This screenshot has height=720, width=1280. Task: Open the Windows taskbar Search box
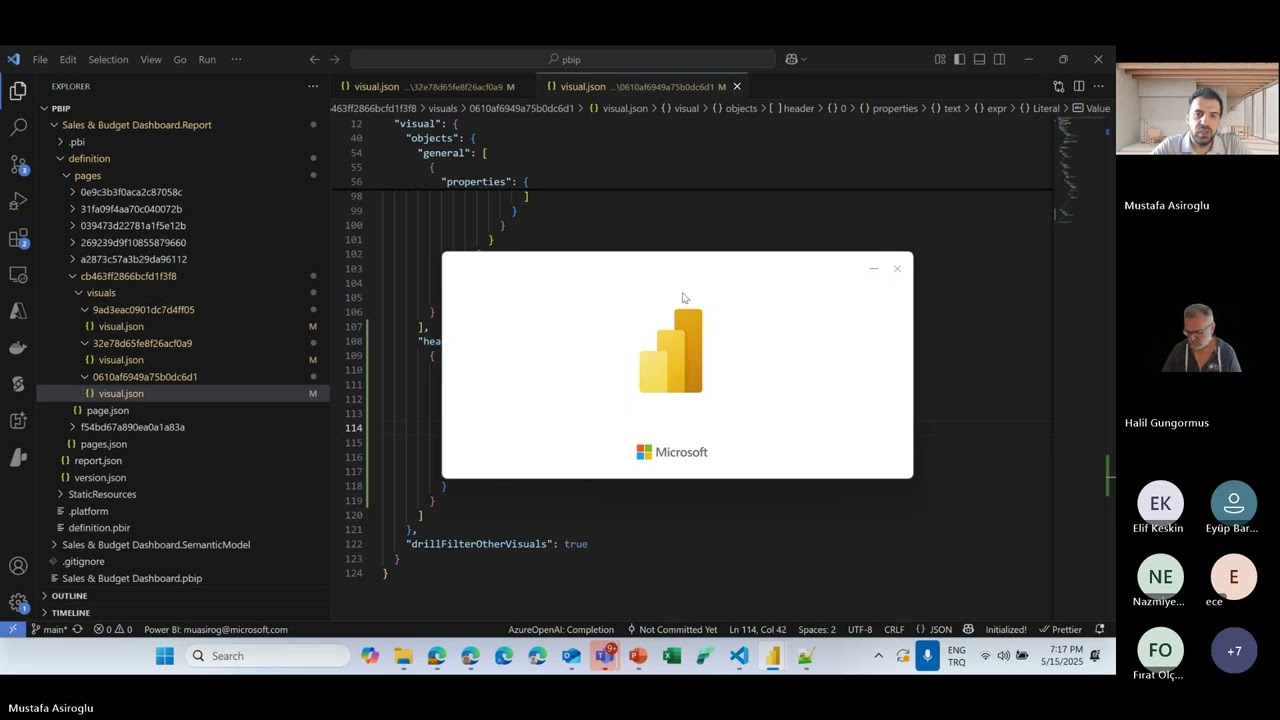pos(267,656)
